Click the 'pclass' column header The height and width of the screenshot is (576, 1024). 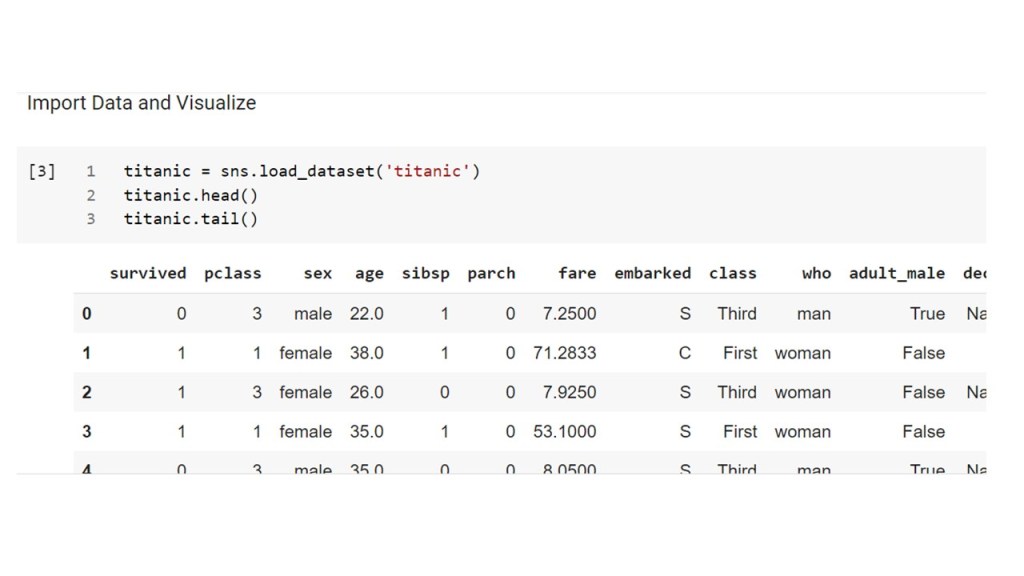[232, 273]
